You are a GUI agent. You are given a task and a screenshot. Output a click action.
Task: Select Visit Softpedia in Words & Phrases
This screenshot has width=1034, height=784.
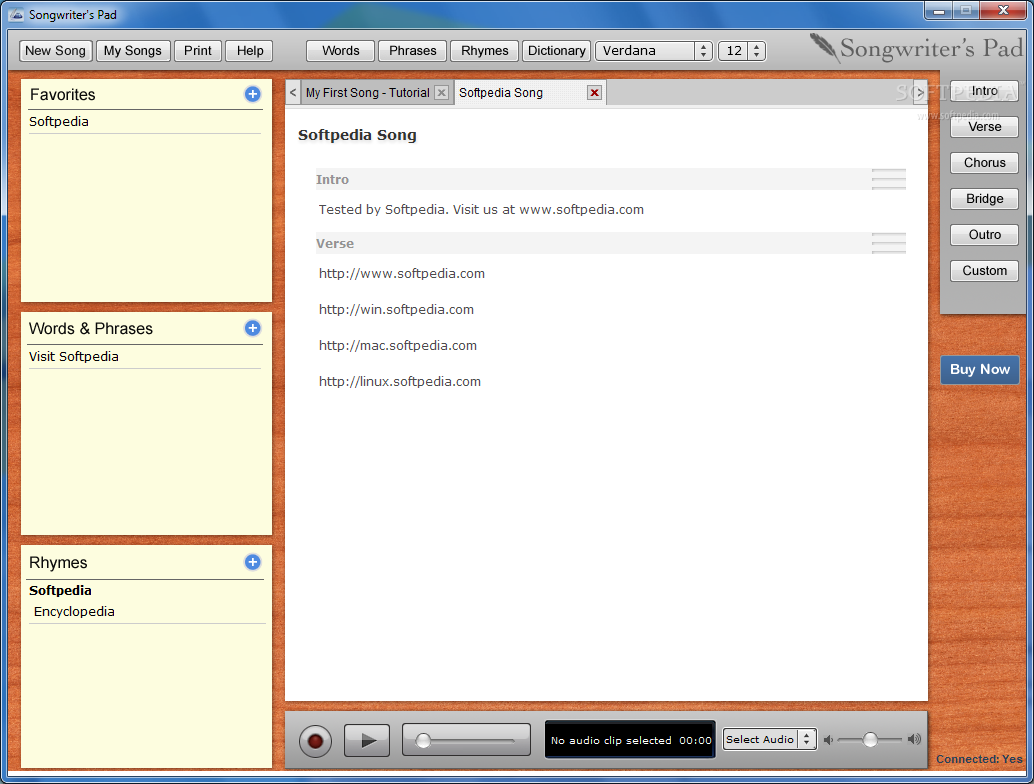74,356
